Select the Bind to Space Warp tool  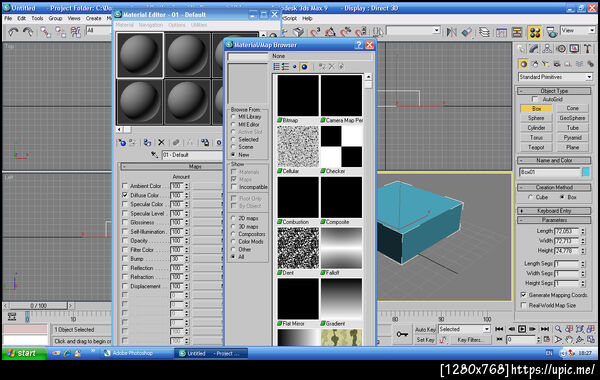[76, 33]
